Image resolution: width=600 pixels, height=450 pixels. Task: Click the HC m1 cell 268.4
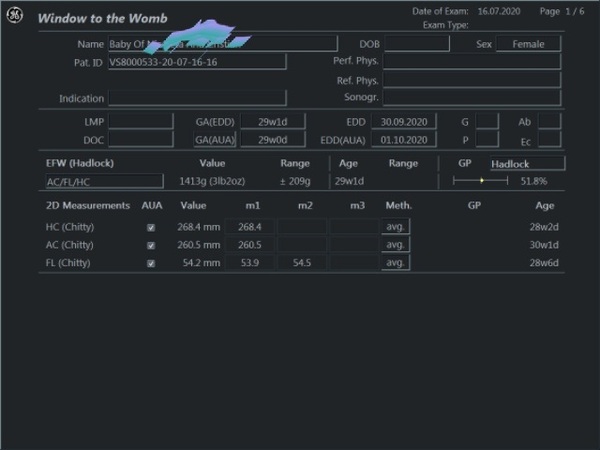(249, 227)
